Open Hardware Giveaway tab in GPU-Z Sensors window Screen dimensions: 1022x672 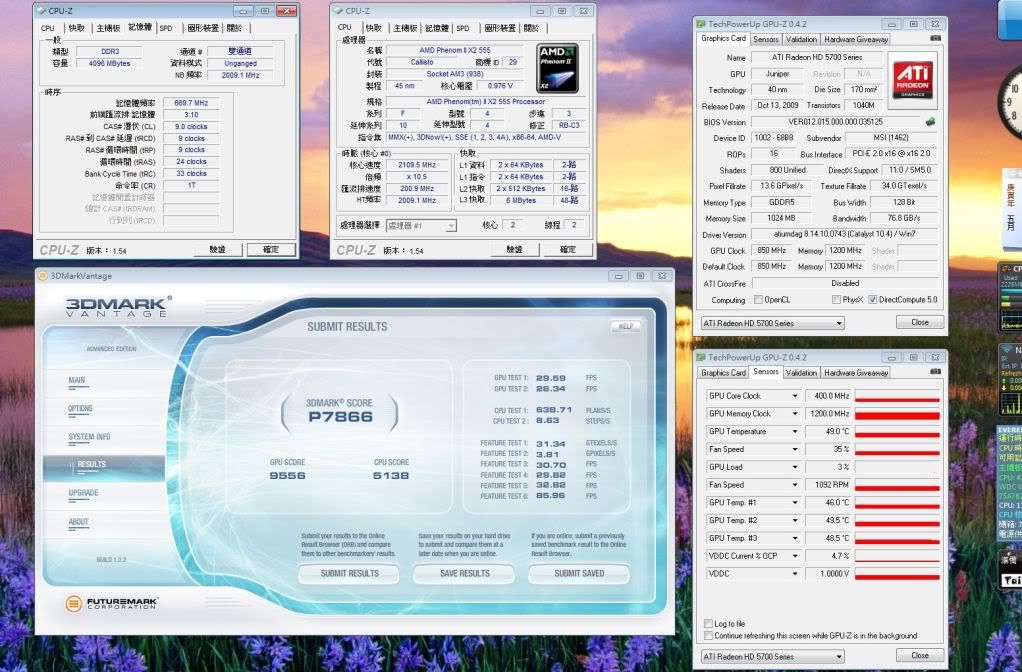[x=856, y=373]
